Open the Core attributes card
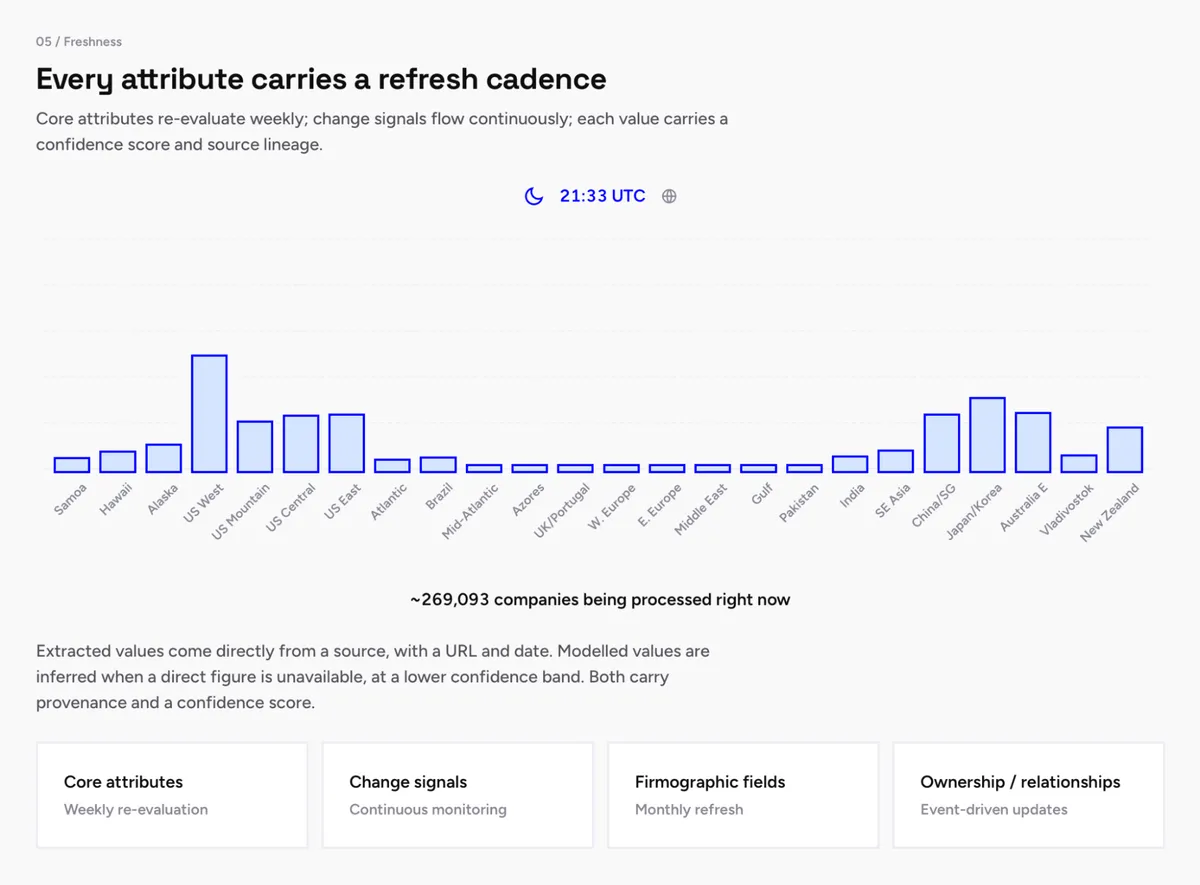The height and width of the screenshot is (885, 1200). pos(172,795)
